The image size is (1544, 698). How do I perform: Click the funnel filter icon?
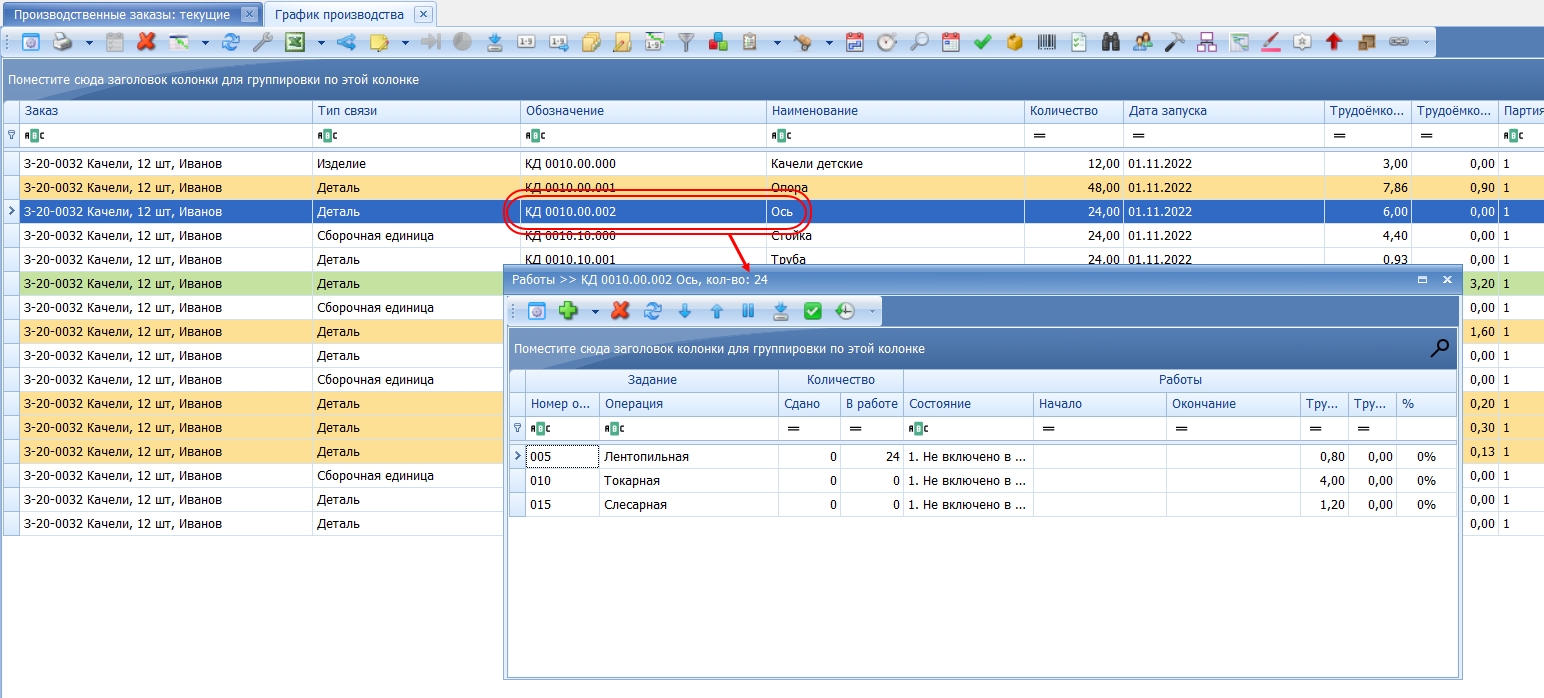coord(686,42)
